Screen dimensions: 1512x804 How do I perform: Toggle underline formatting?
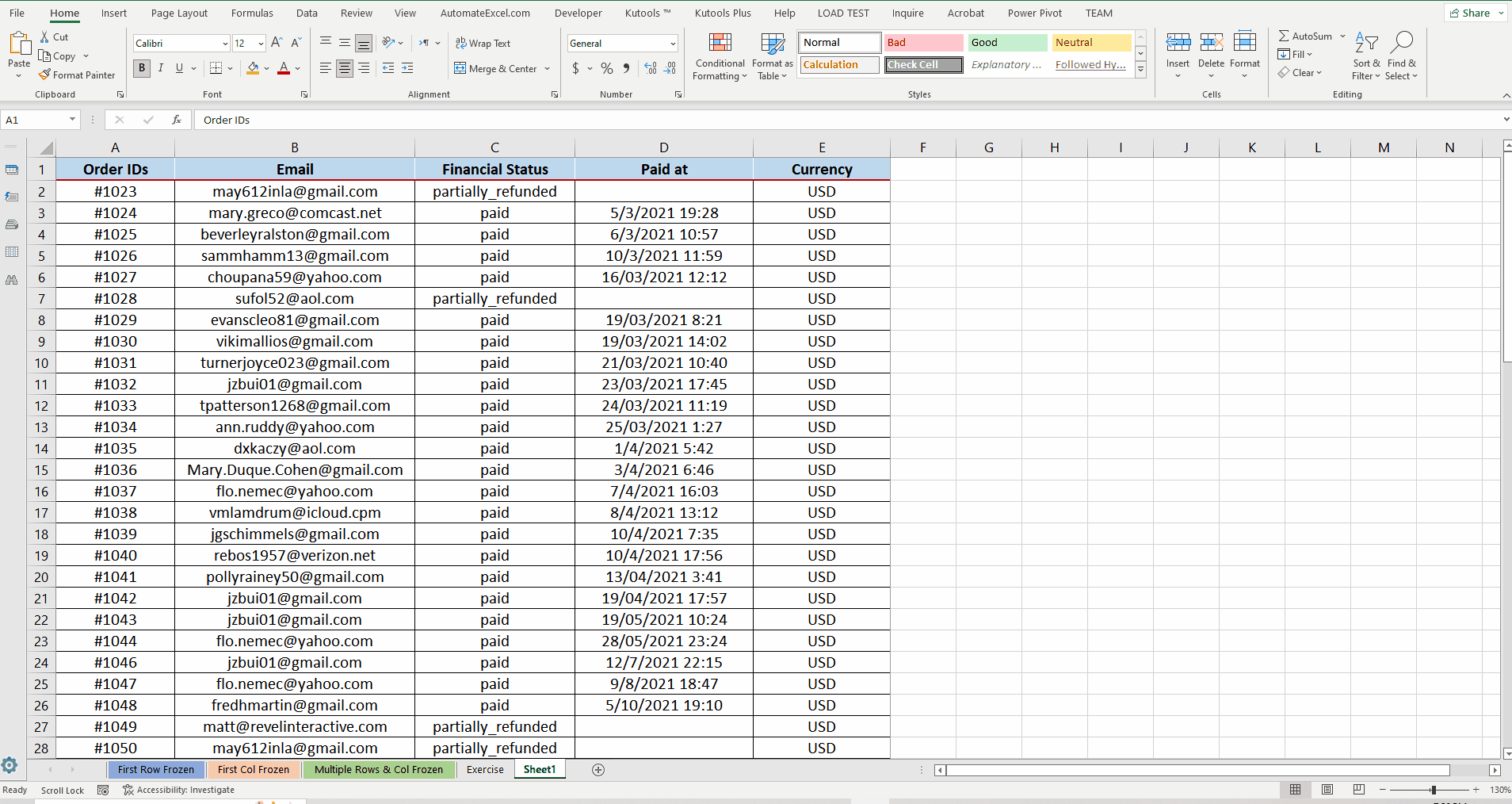click(x=179, y=68)
